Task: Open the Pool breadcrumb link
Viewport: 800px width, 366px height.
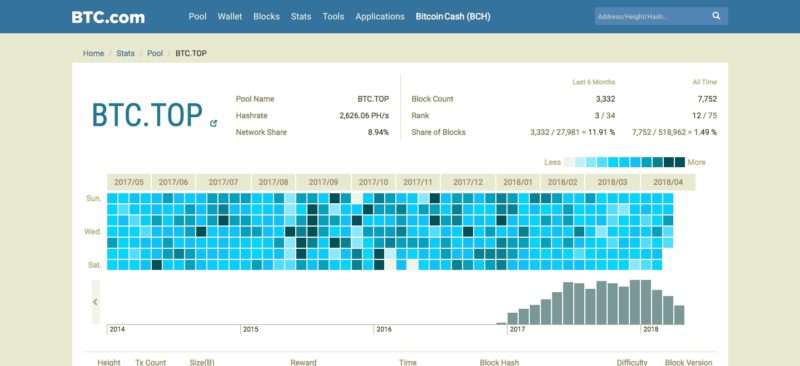Action: click(155, 53)
